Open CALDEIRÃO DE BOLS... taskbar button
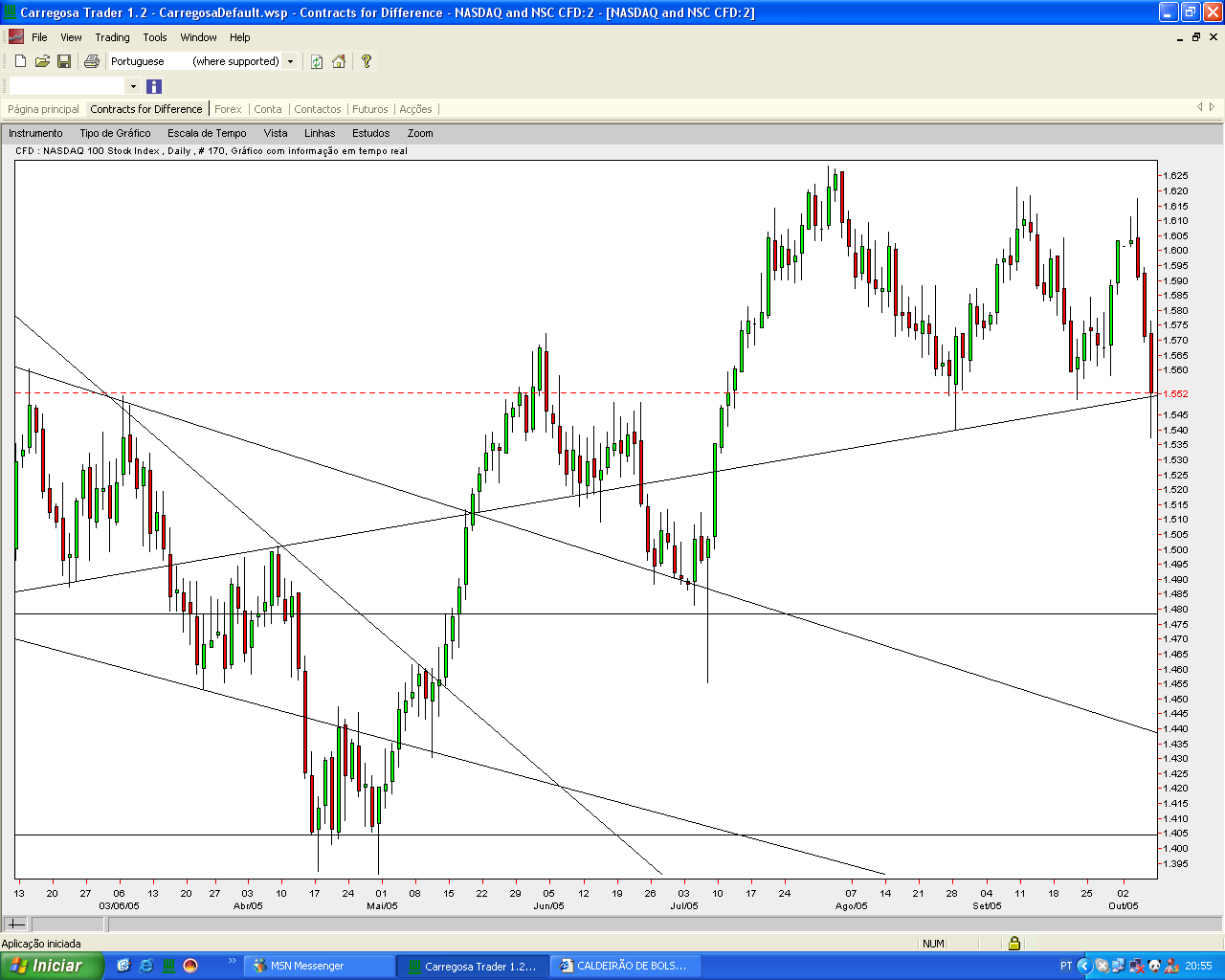Viewport: 1225px width, 980px height. [626, 966]
